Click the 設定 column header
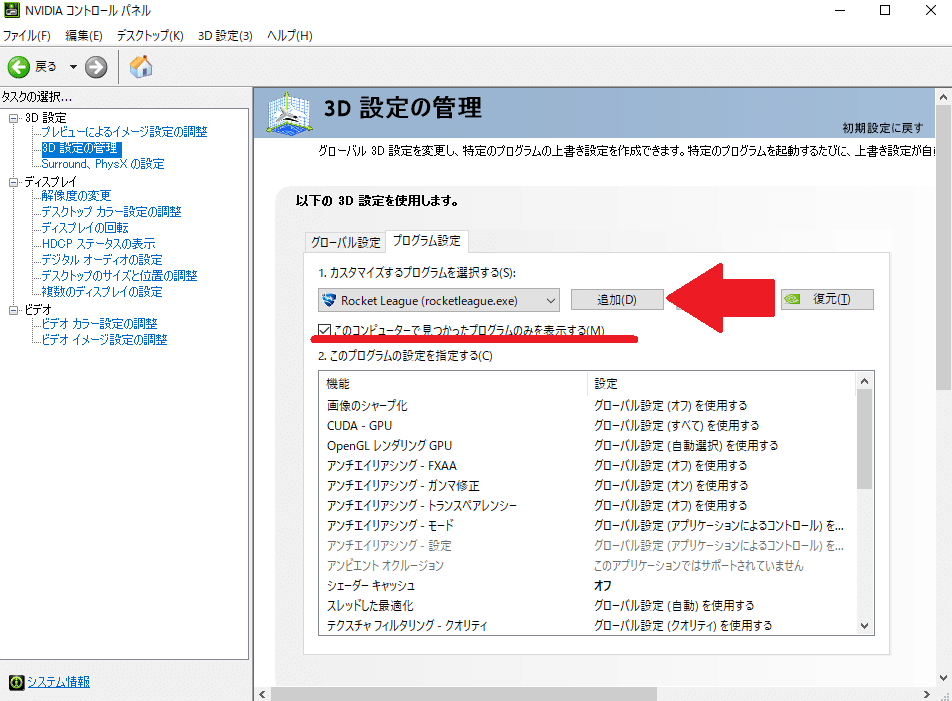Image resolution: width=952 pixels, height=701 pixels. click(721, 384)
